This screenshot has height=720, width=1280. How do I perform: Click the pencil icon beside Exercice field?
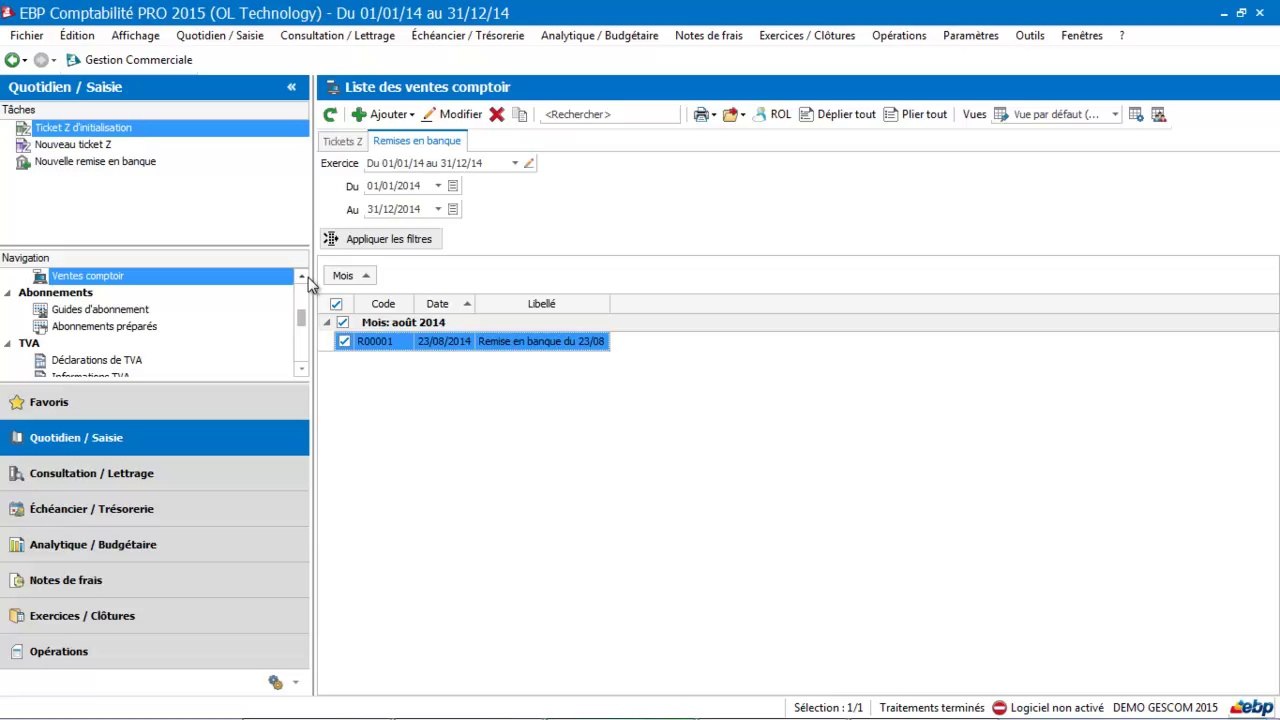coord(529,163)
